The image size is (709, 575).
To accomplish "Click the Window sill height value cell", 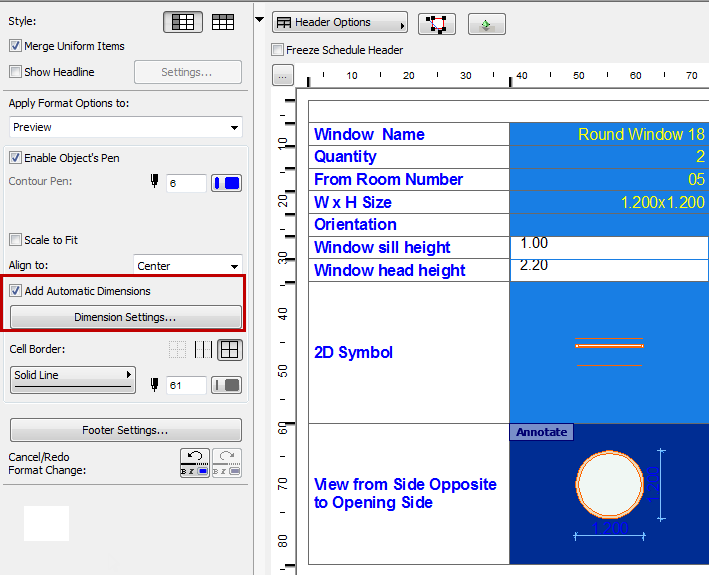I will point(609,247).
